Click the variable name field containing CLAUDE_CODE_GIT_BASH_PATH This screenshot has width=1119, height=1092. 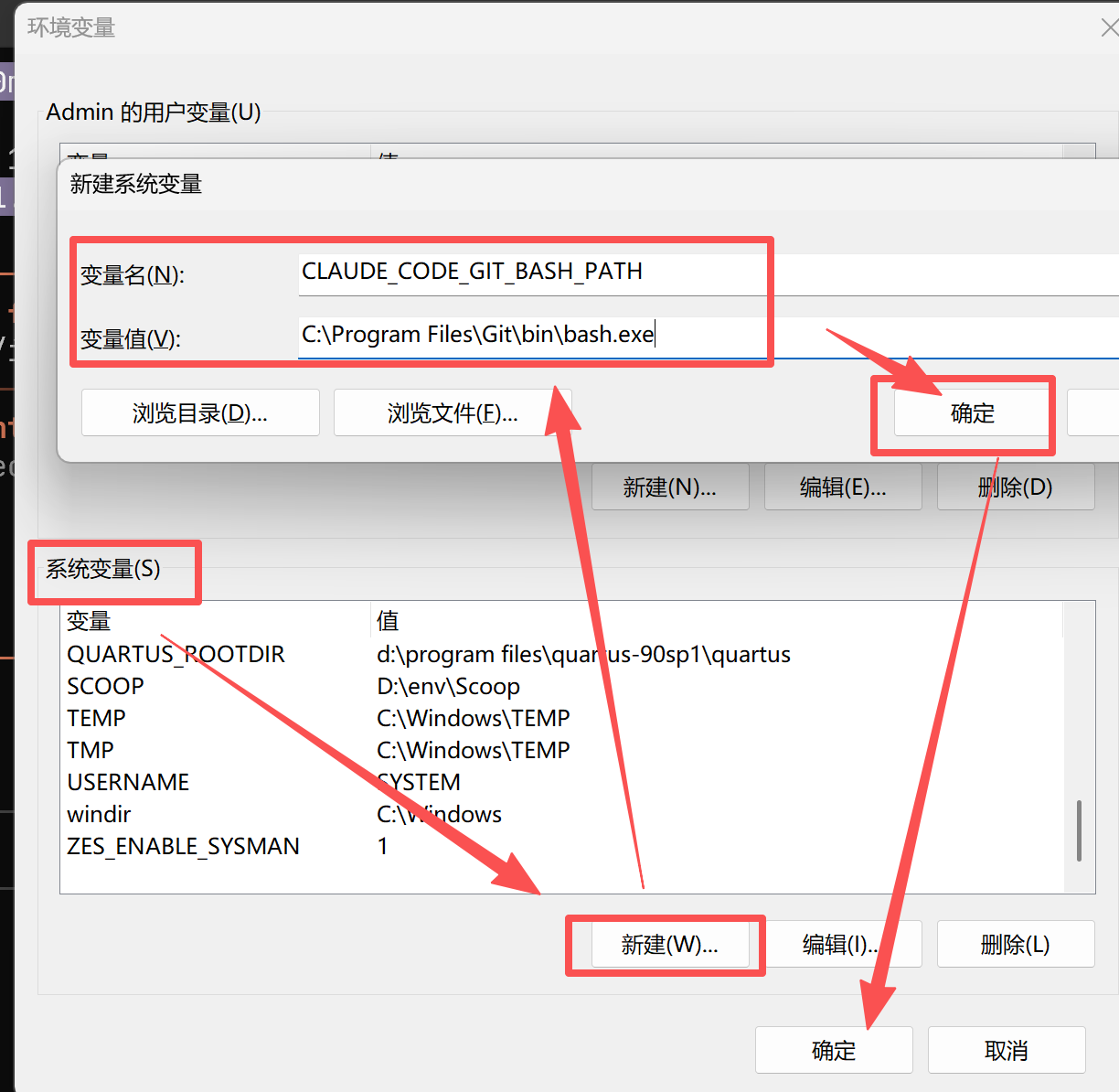pos(530,273)
